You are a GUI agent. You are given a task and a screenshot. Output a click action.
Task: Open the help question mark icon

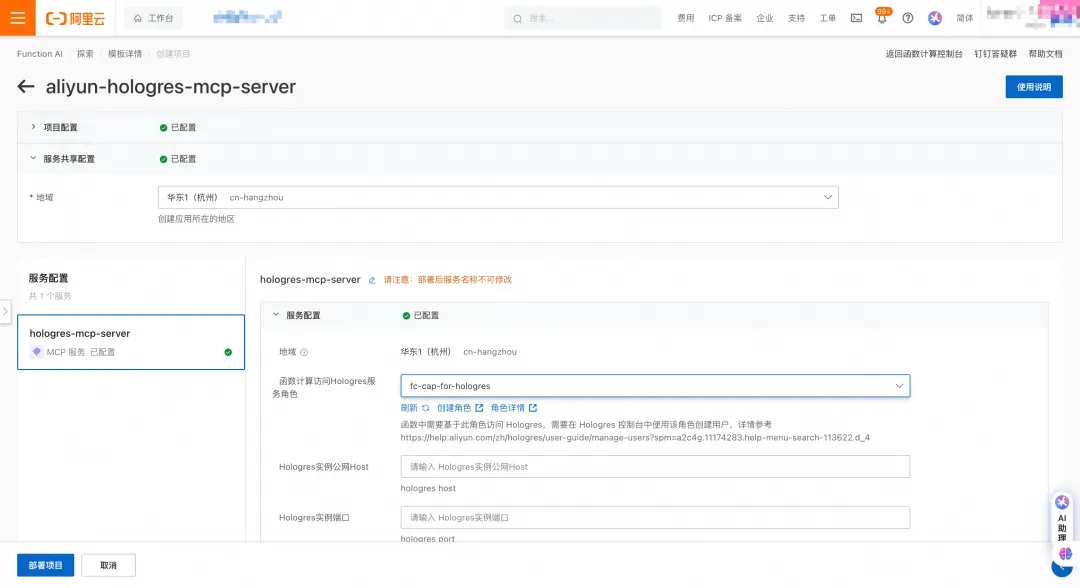tap(908, 19)
